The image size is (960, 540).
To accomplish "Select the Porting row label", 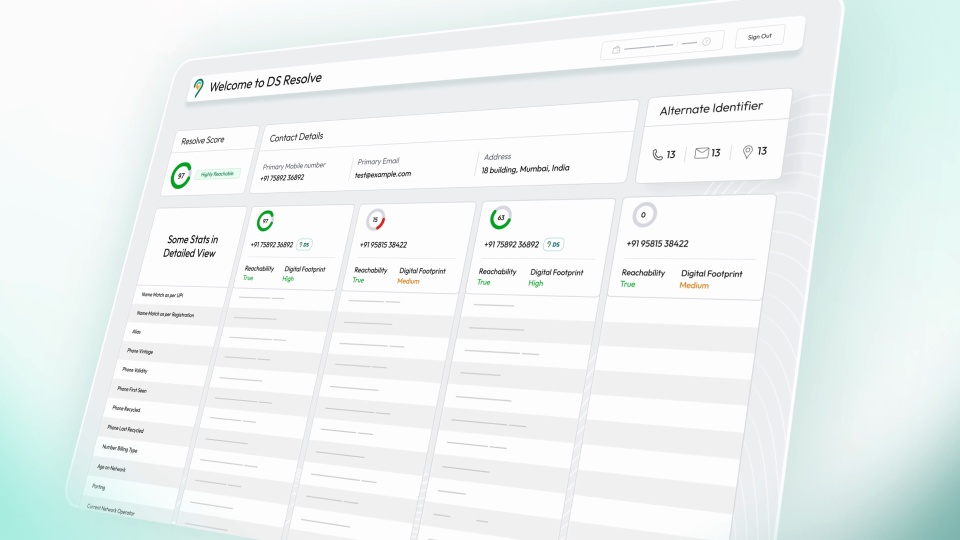I will [99, 487].
